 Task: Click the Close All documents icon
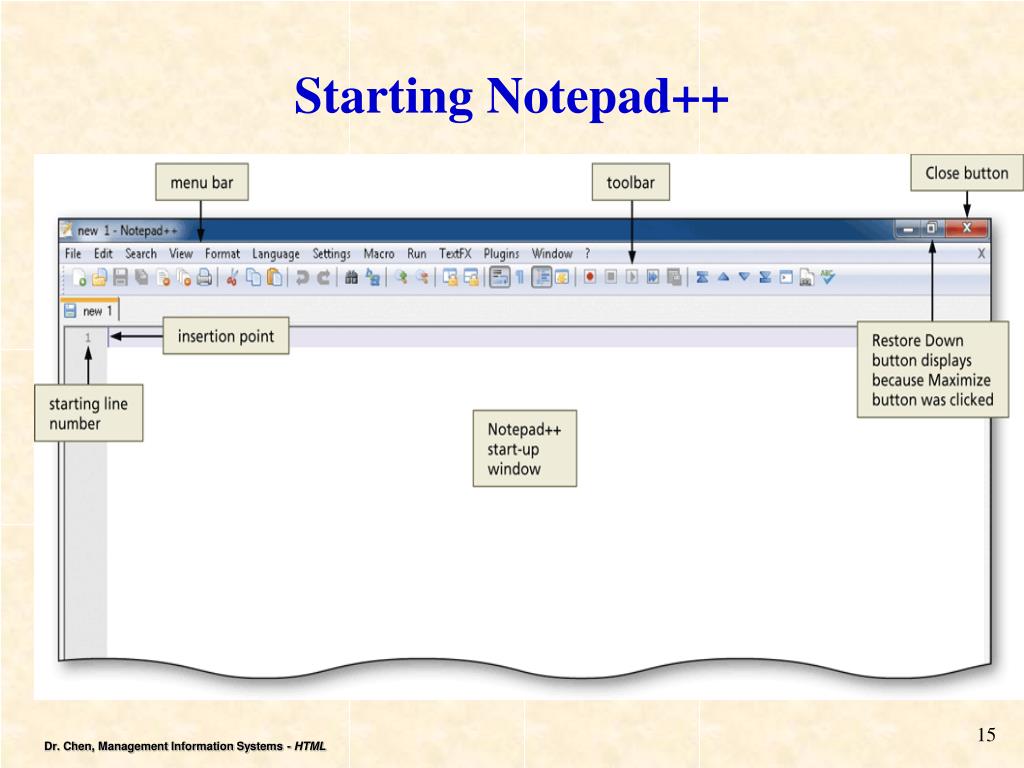point(184,278)
